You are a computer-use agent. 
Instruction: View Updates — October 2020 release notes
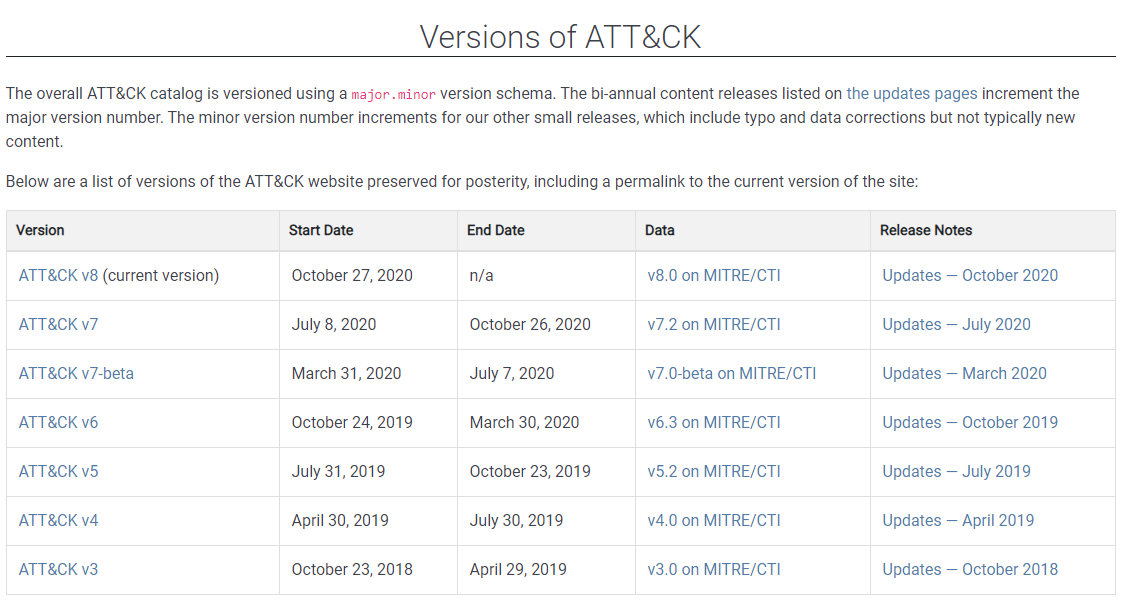[x=969, y=275]
